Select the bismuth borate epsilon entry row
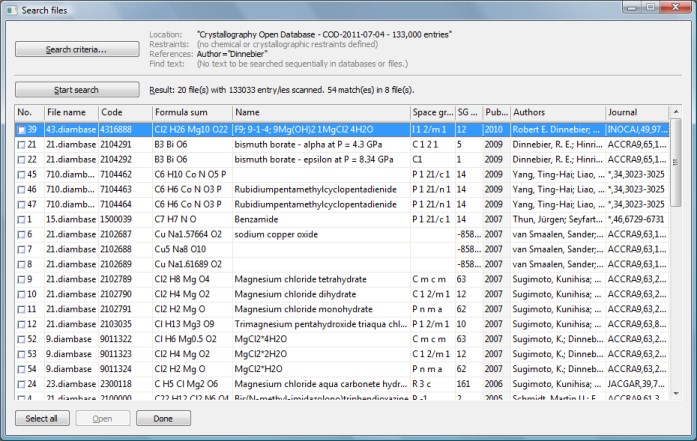Image resolution: width=697 pixels, height=441 pixels. click(300, 159)
